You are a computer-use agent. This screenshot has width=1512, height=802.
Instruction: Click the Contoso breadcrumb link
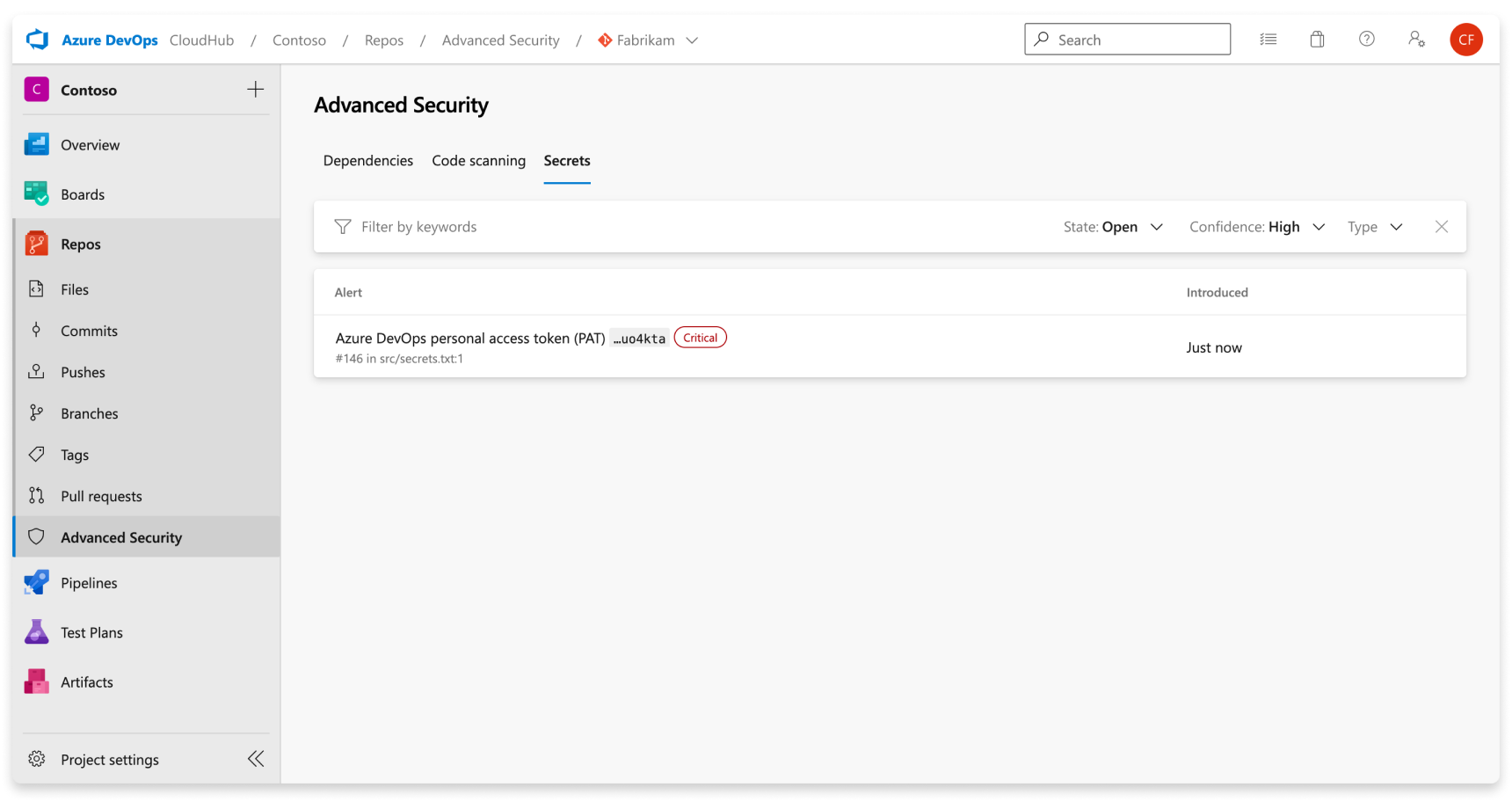[x=299, y=40]
